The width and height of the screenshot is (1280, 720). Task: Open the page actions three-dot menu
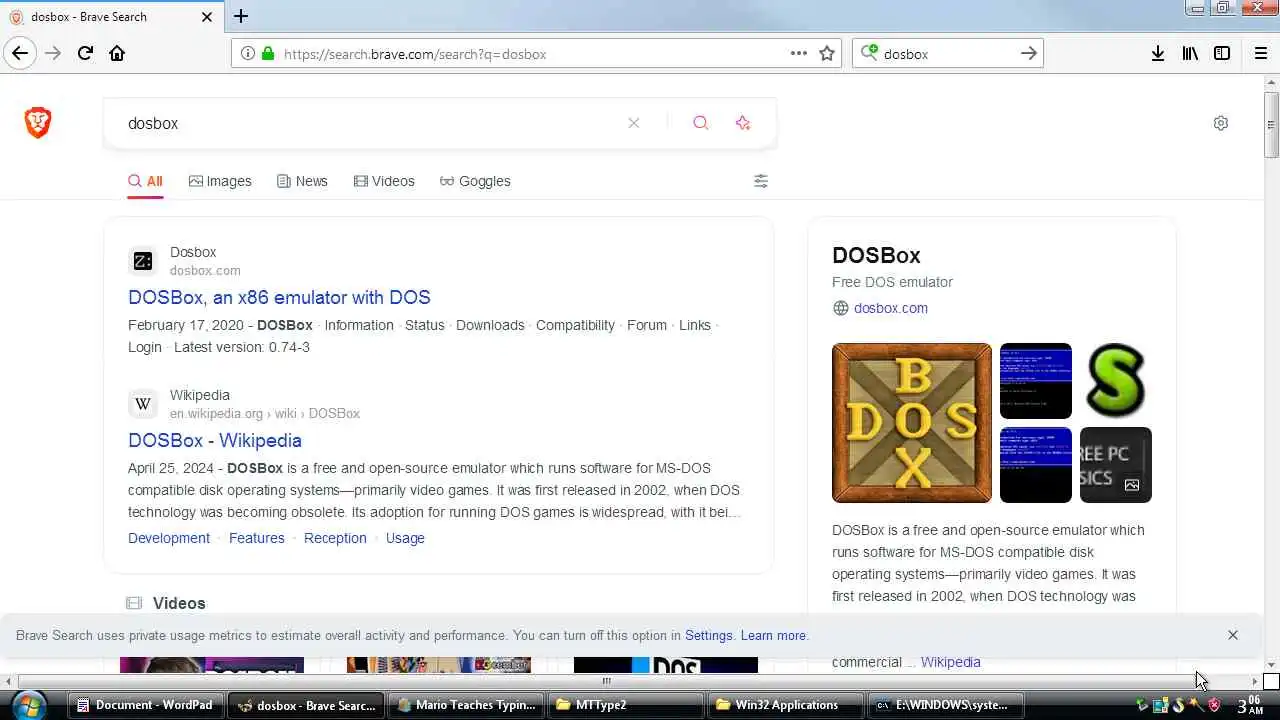[799, 54]
